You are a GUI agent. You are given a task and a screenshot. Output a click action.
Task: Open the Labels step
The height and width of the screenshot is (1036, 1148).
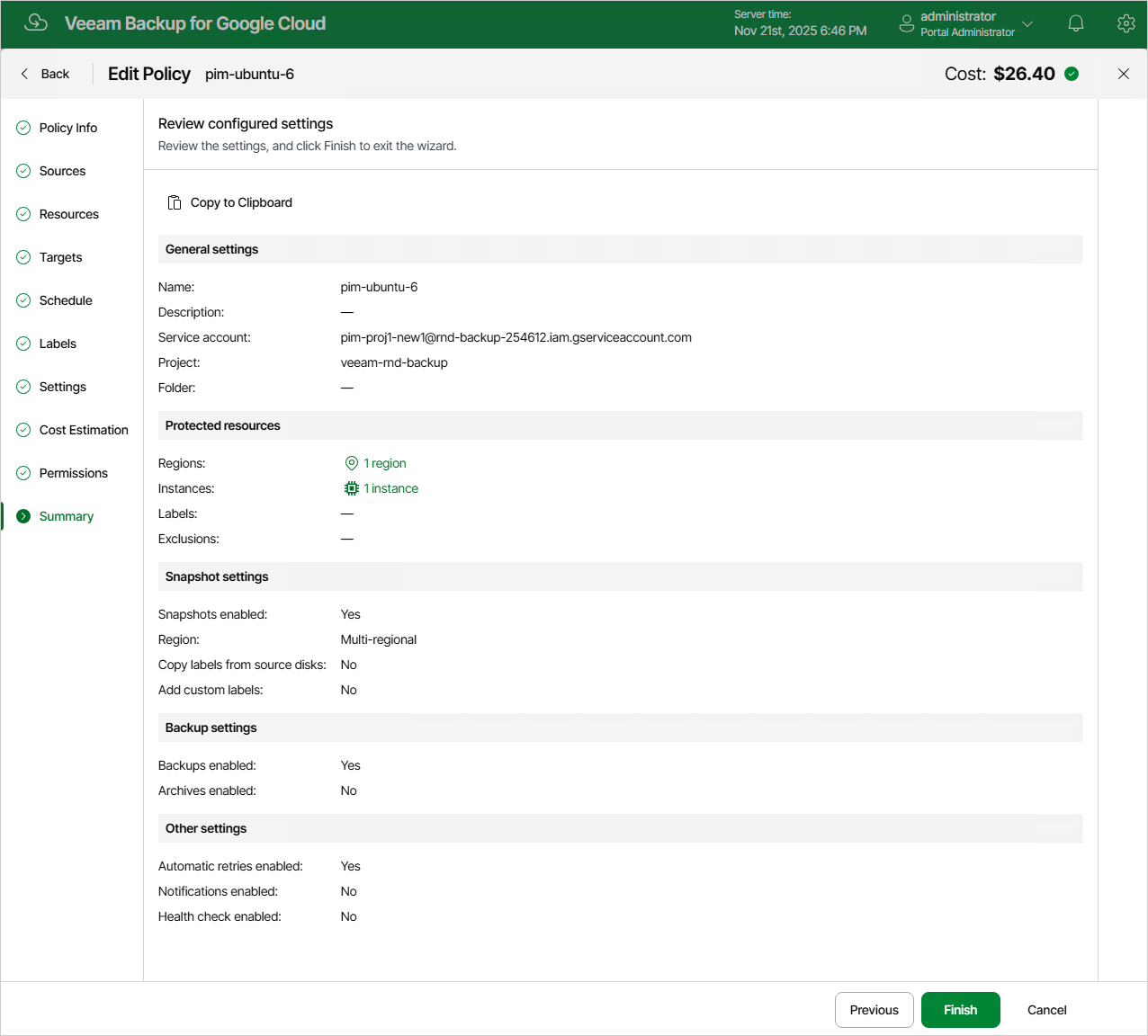(58, 344)
